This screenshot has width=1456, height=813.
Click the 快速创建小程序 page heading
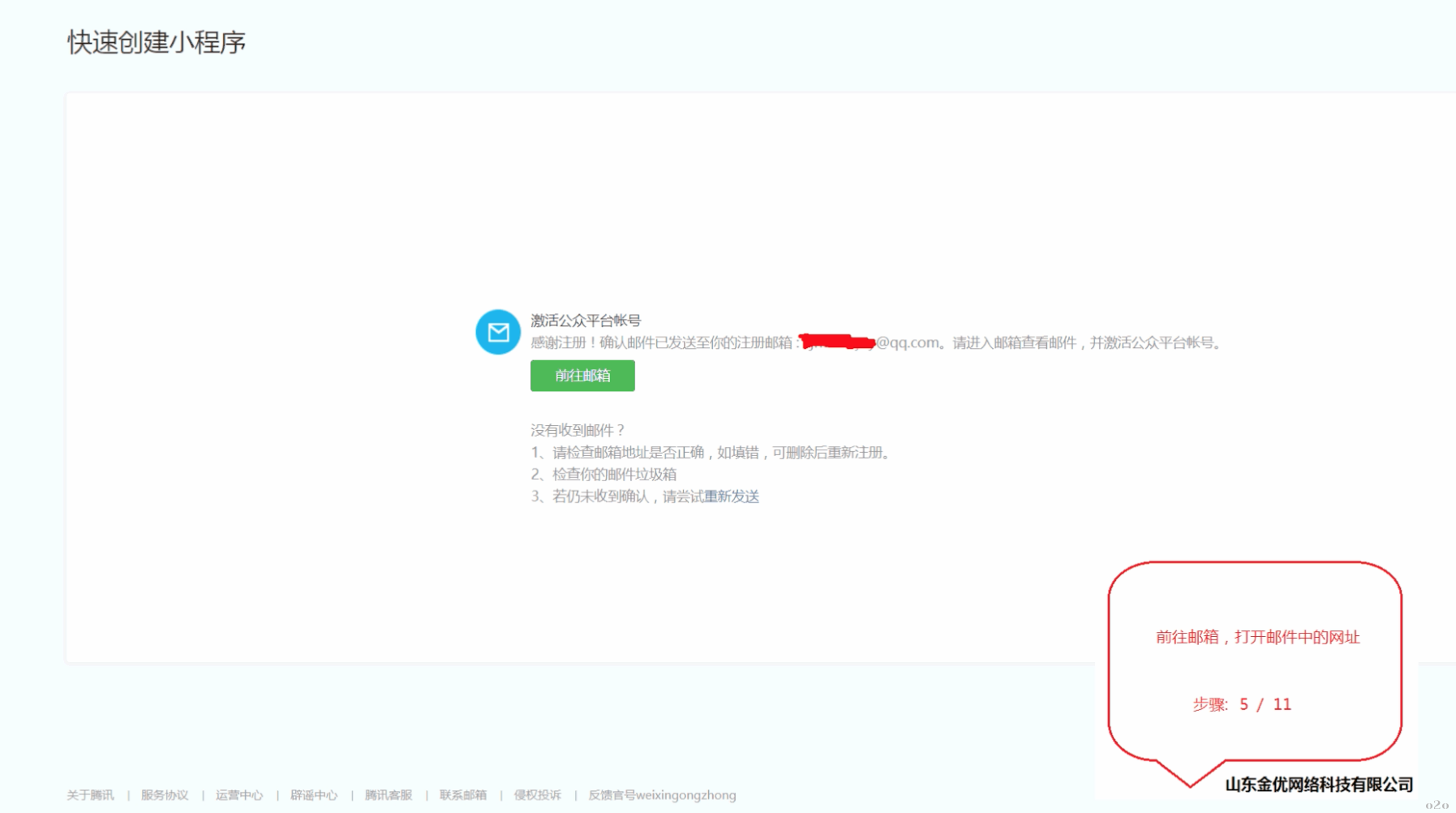157,42
